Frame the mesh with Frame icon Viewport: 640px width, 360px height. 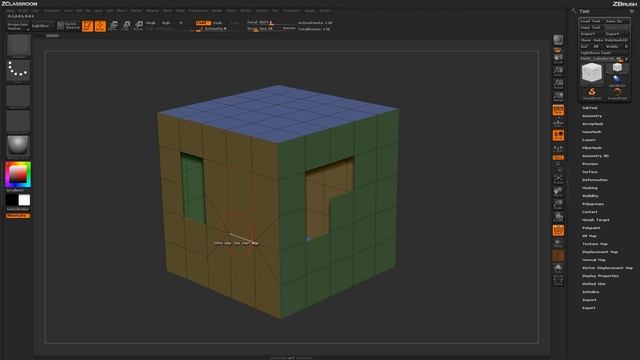(x=558, y=179)
